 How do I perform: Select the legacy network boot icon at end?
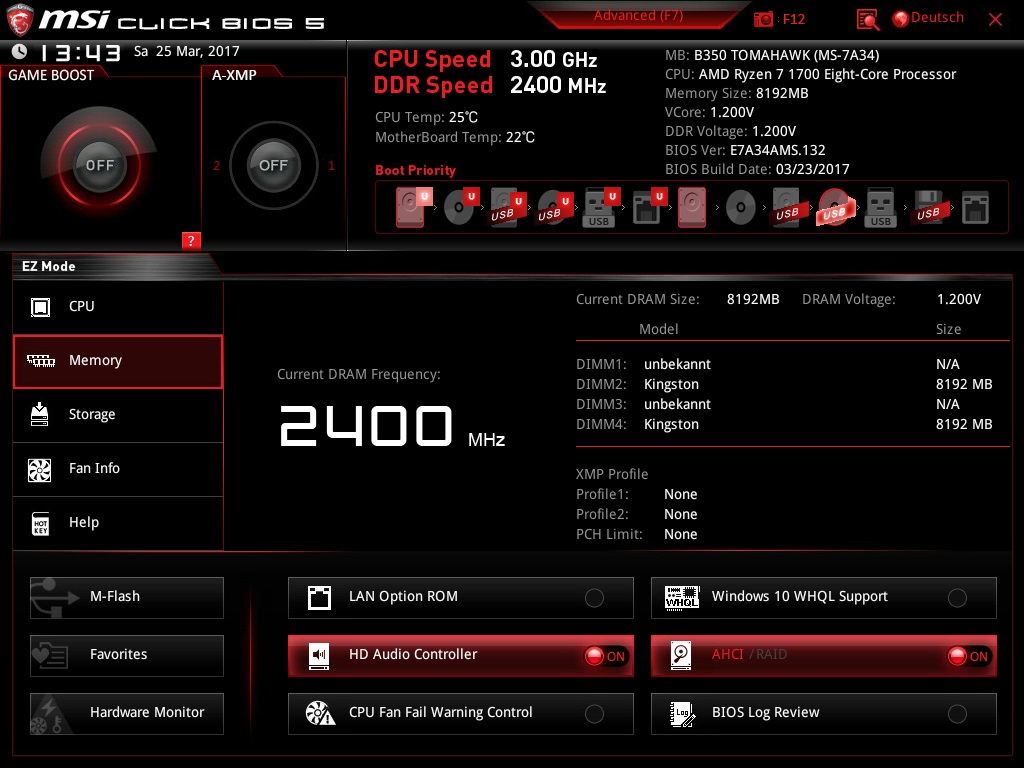pyautogui.click(x=976, y=208)
